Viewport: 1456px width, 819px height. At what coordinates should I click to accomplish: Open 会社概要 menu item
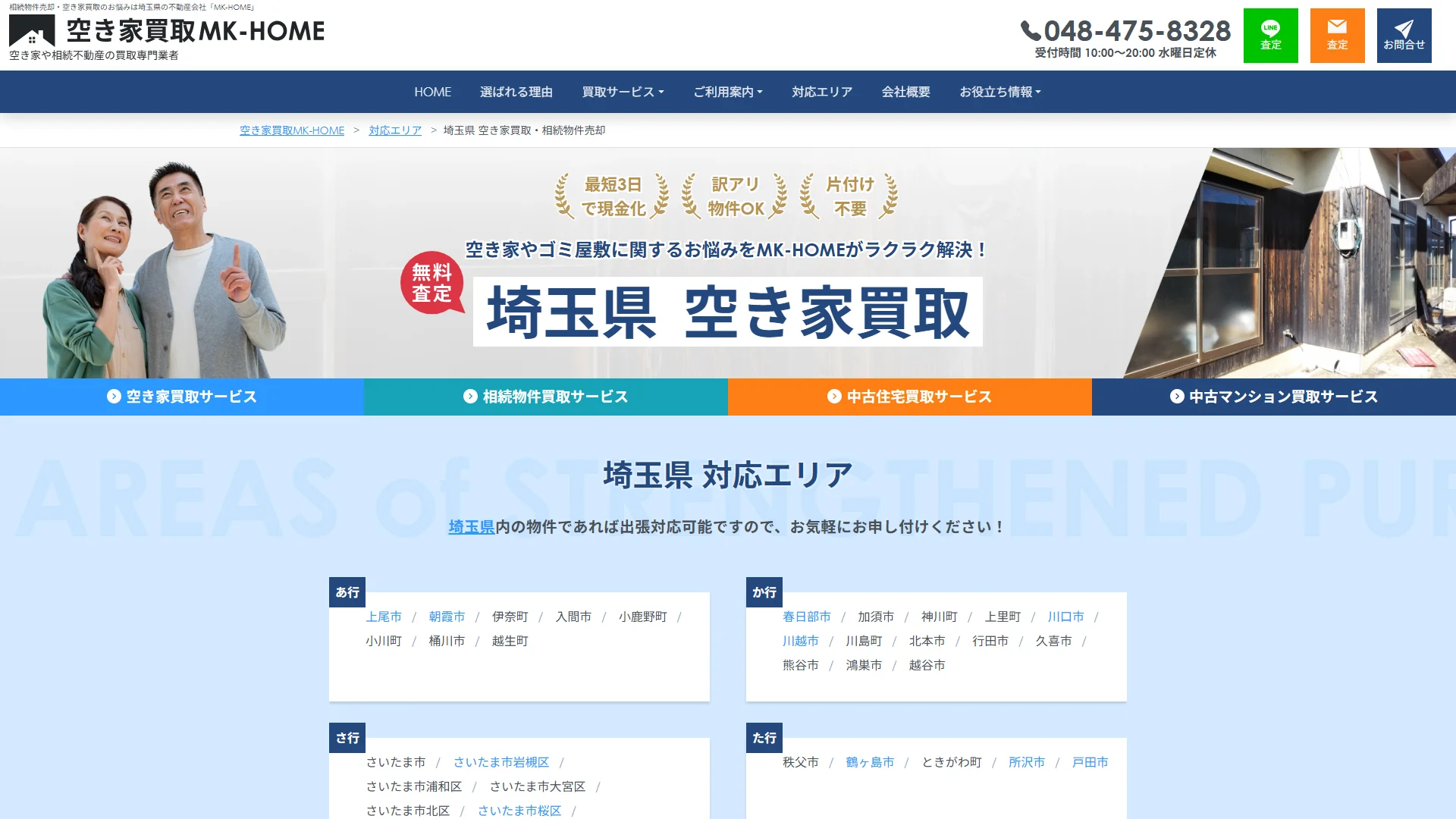[905, 92]
